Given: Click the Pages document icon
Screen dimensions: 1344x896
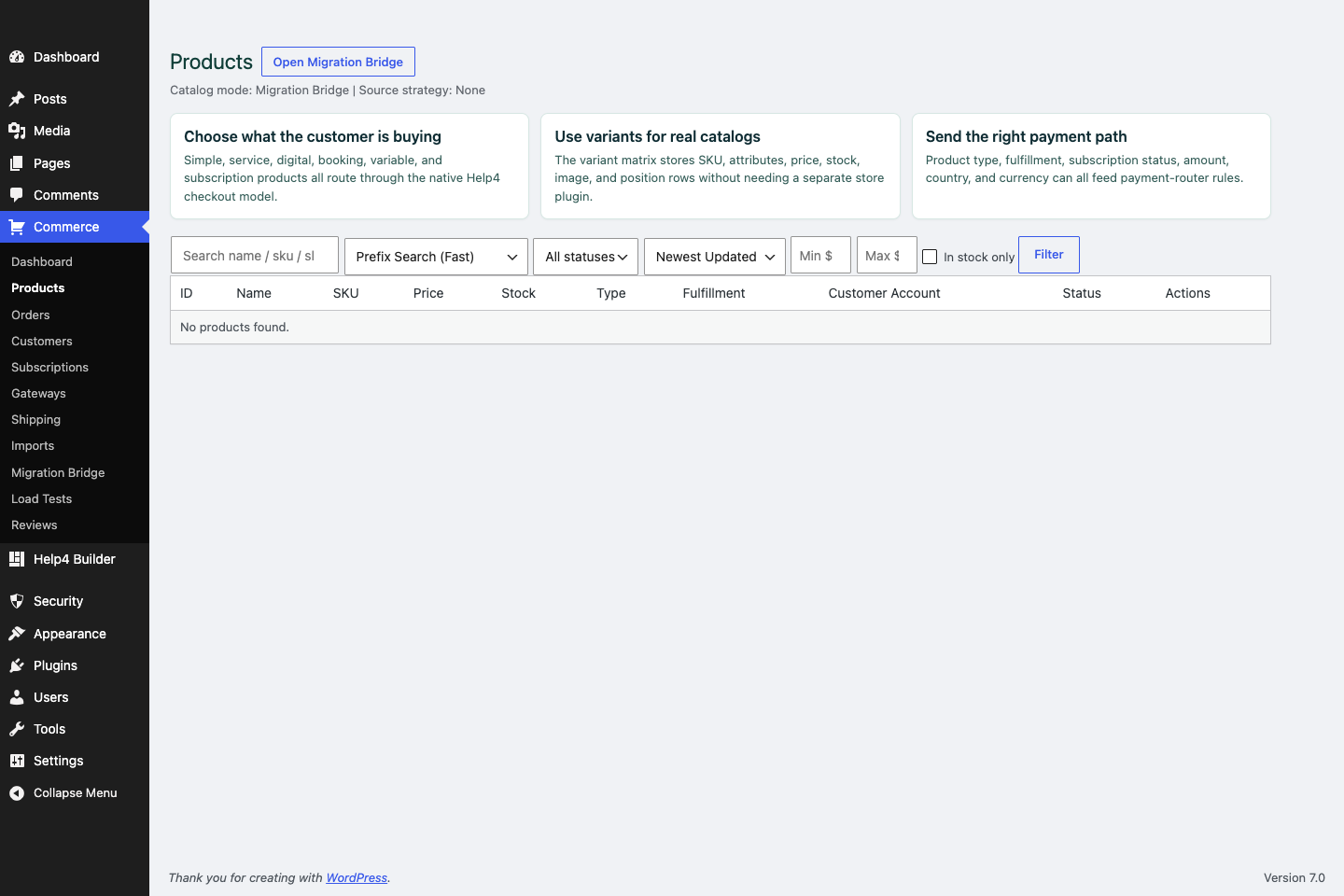Looking at the screenshot, I should click(x=17, y=163).
